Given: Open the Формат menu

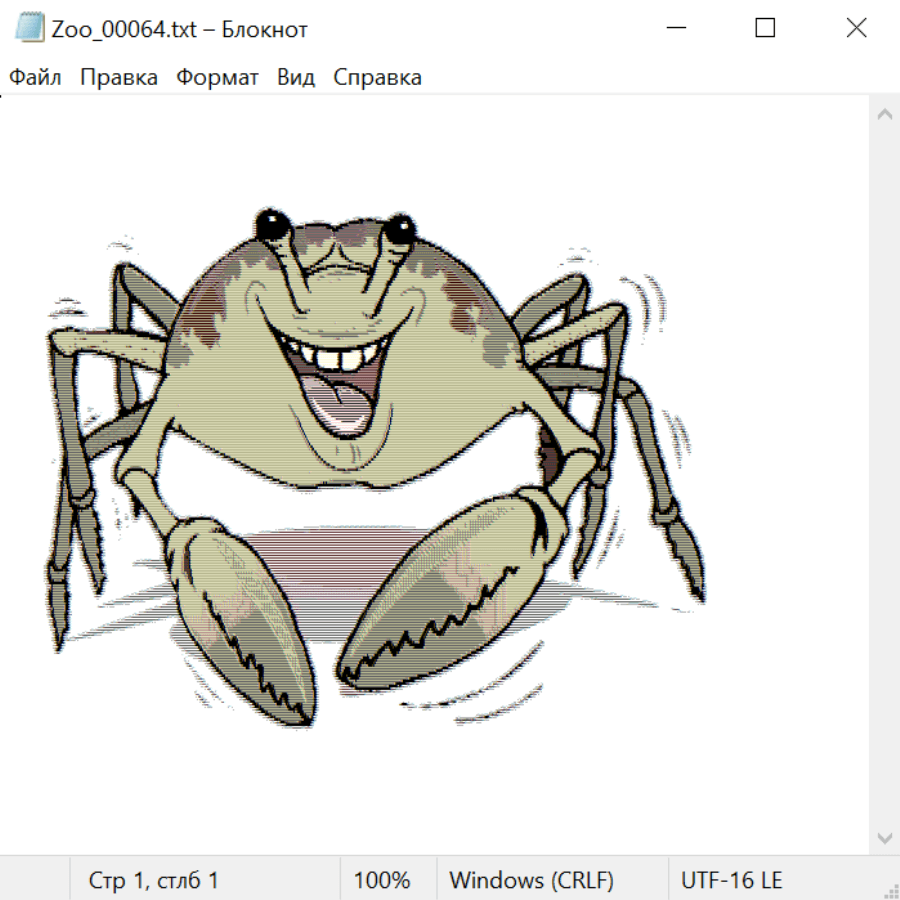Looking at the screenshot, I should (217, 78).
